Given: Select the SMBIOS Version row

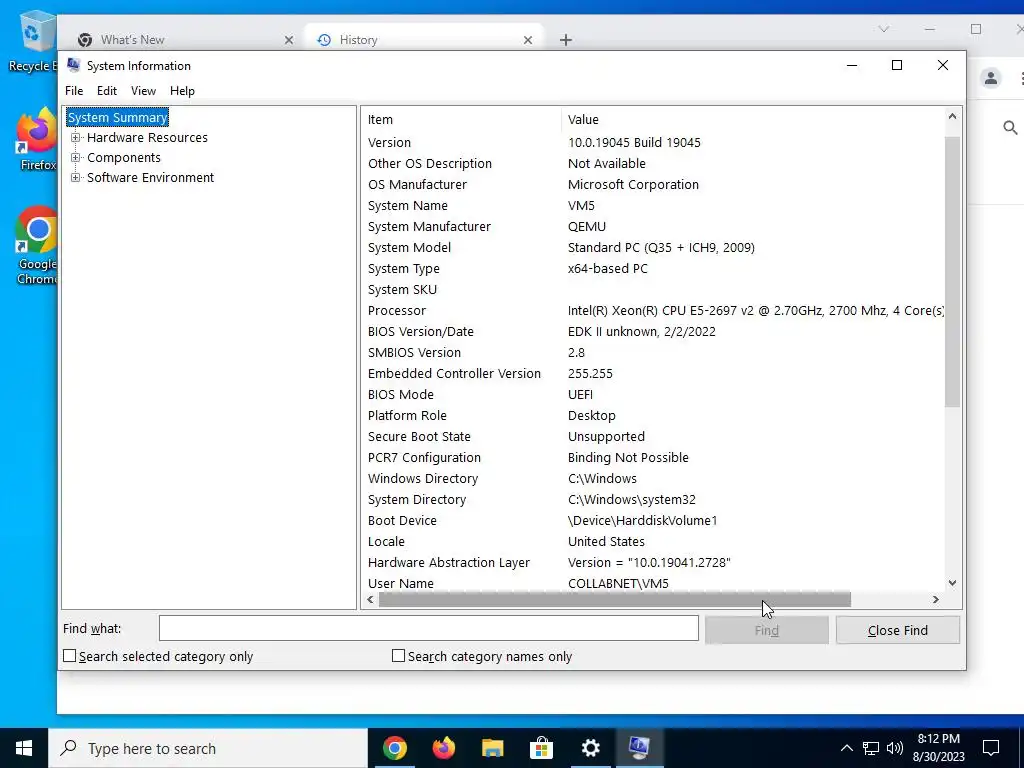Looking at the screenshot, I should tap(653, 353).
